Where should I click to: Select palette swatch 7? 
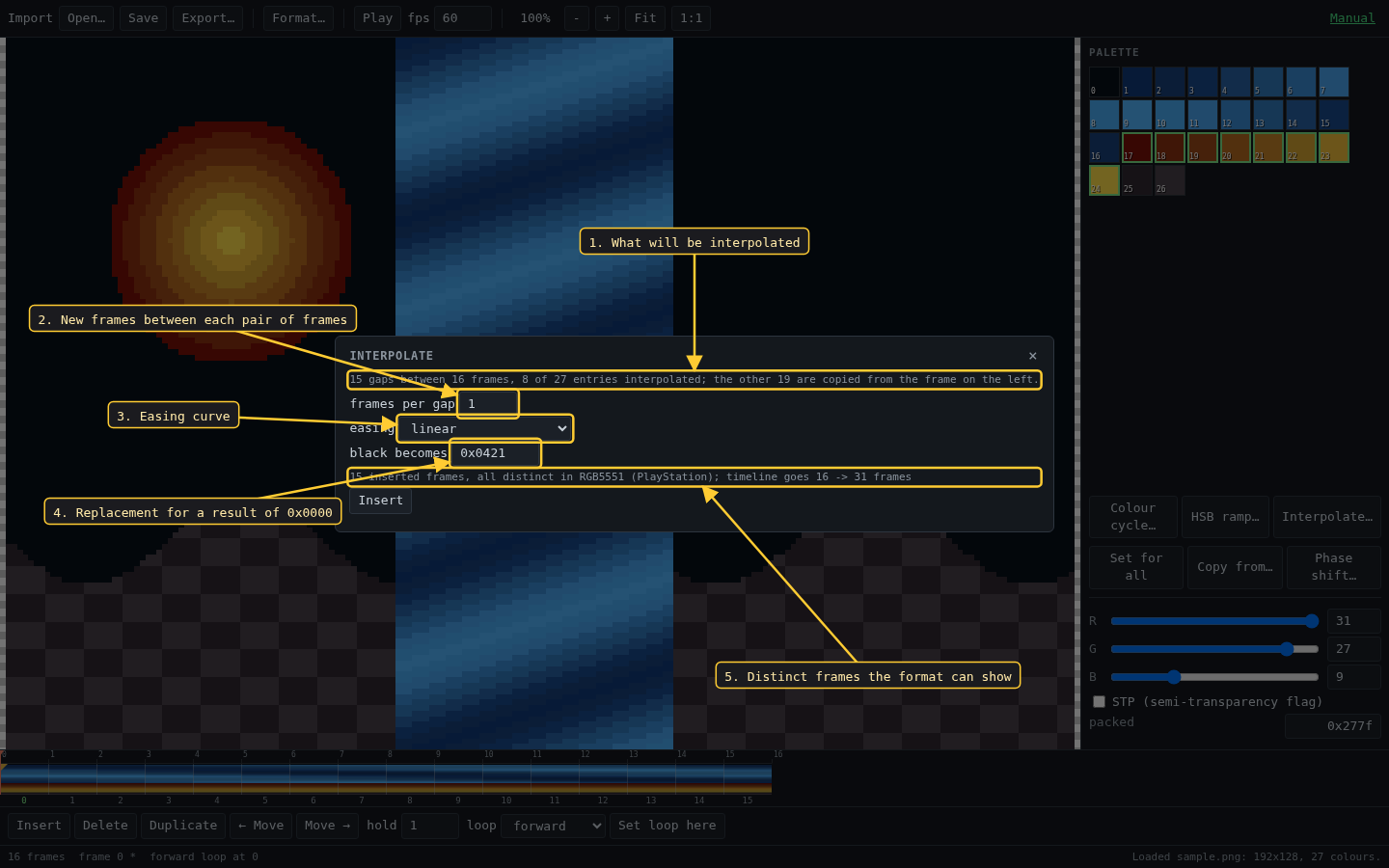click(1334, 82)
